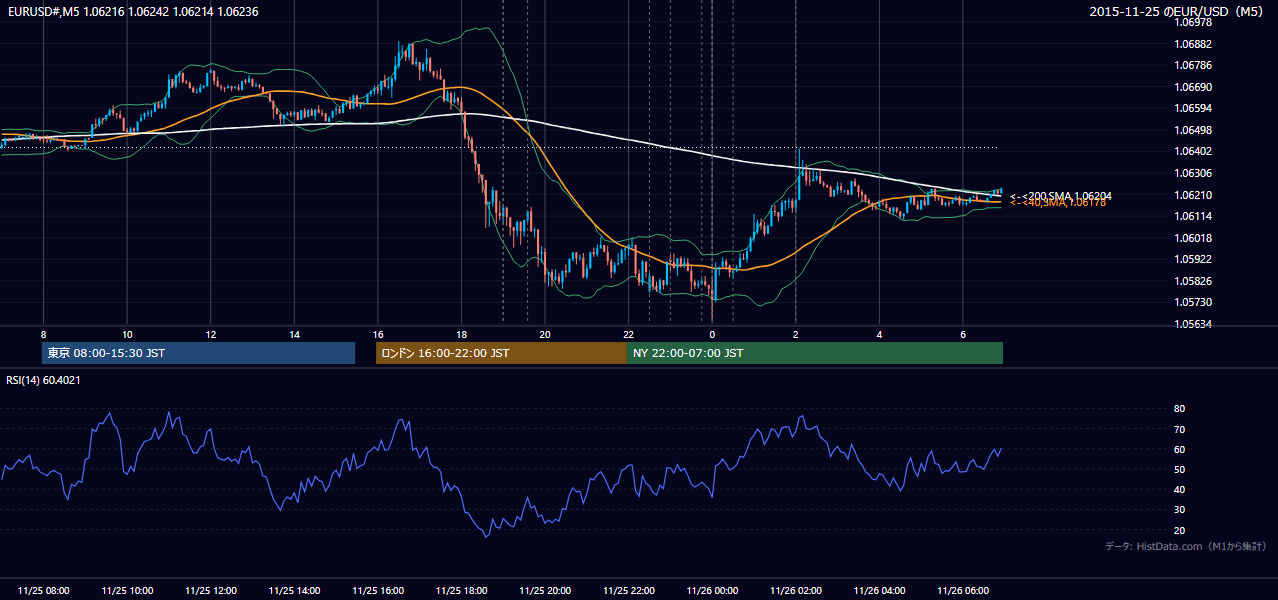Select the NY 22:00-07:00 JST session bar
The image size is (1278, 600).
(x=815, y=353)
